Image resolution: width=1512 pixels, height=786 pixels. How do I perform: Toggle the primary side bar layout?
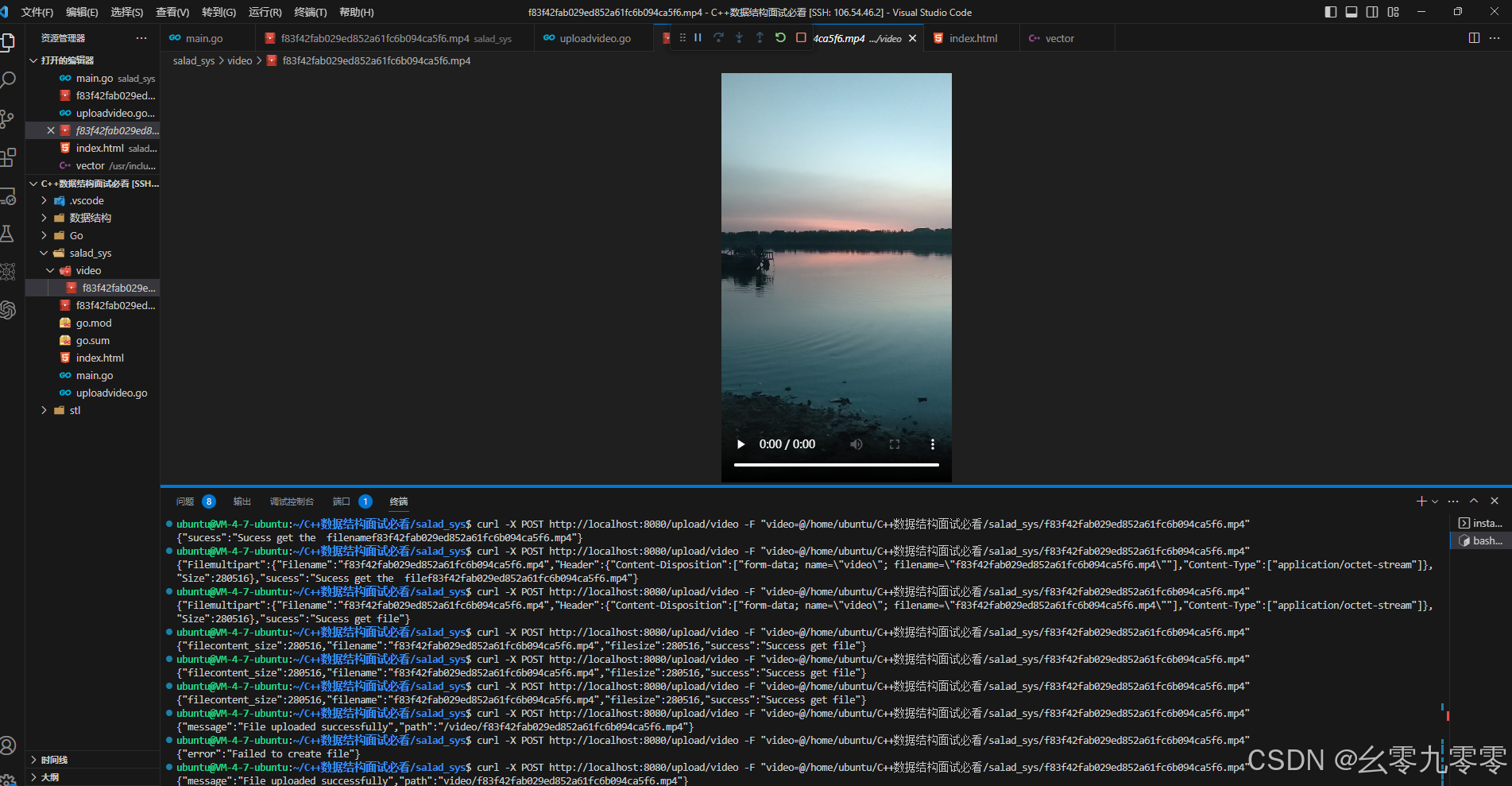pyautogui.click(x=1331, y=12)
